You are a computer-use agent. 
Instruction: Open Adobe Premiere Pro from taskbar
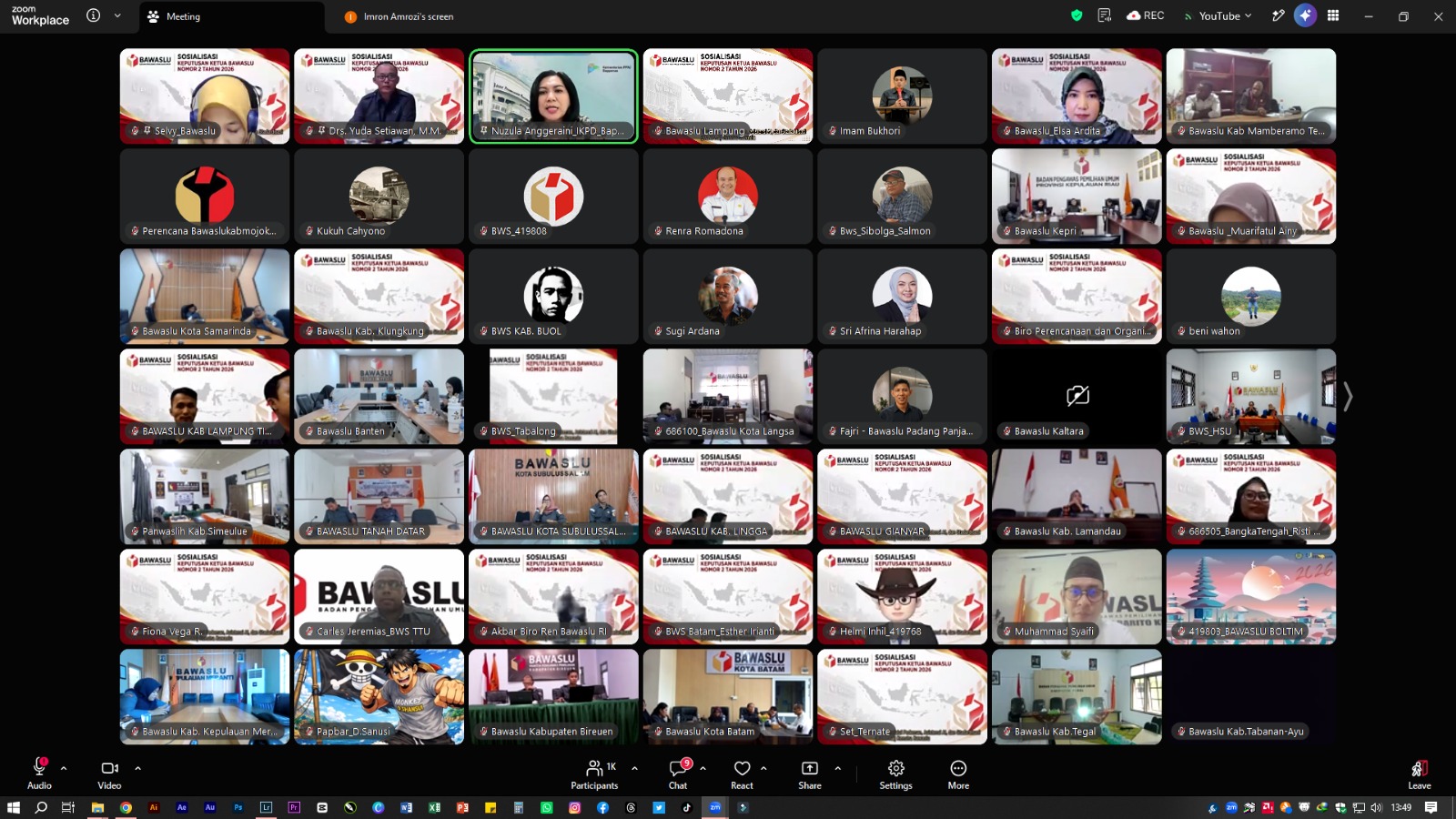pos(294,807)
